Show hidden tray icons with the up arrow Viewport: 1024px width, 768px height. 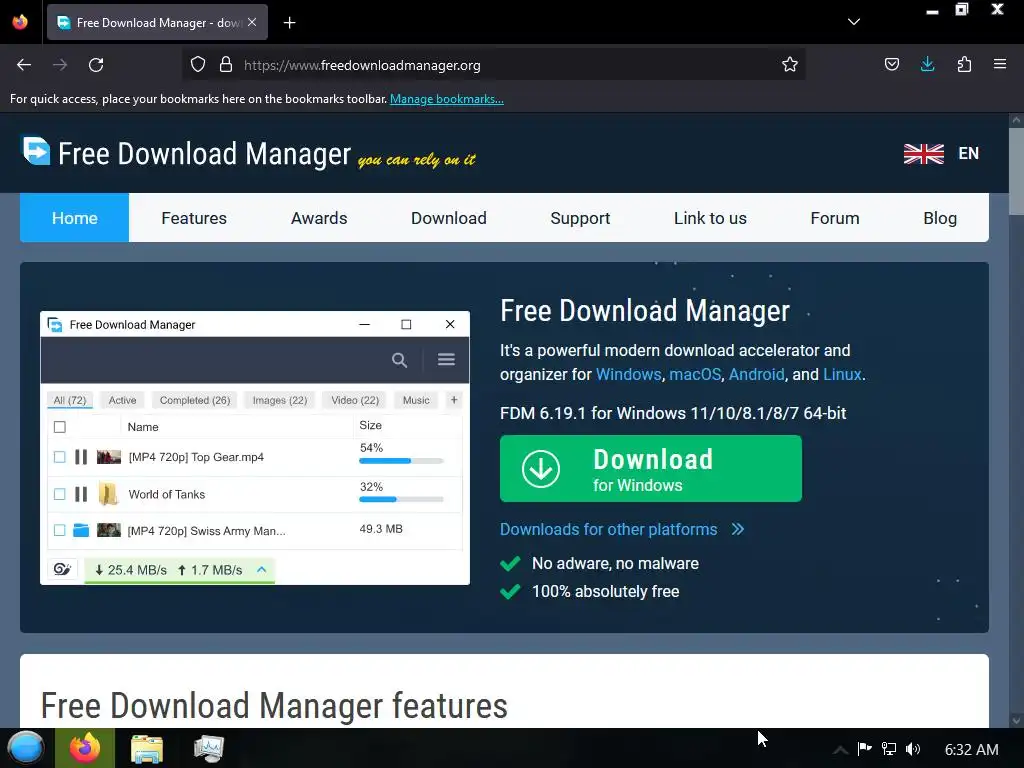(x=840, y=749)
